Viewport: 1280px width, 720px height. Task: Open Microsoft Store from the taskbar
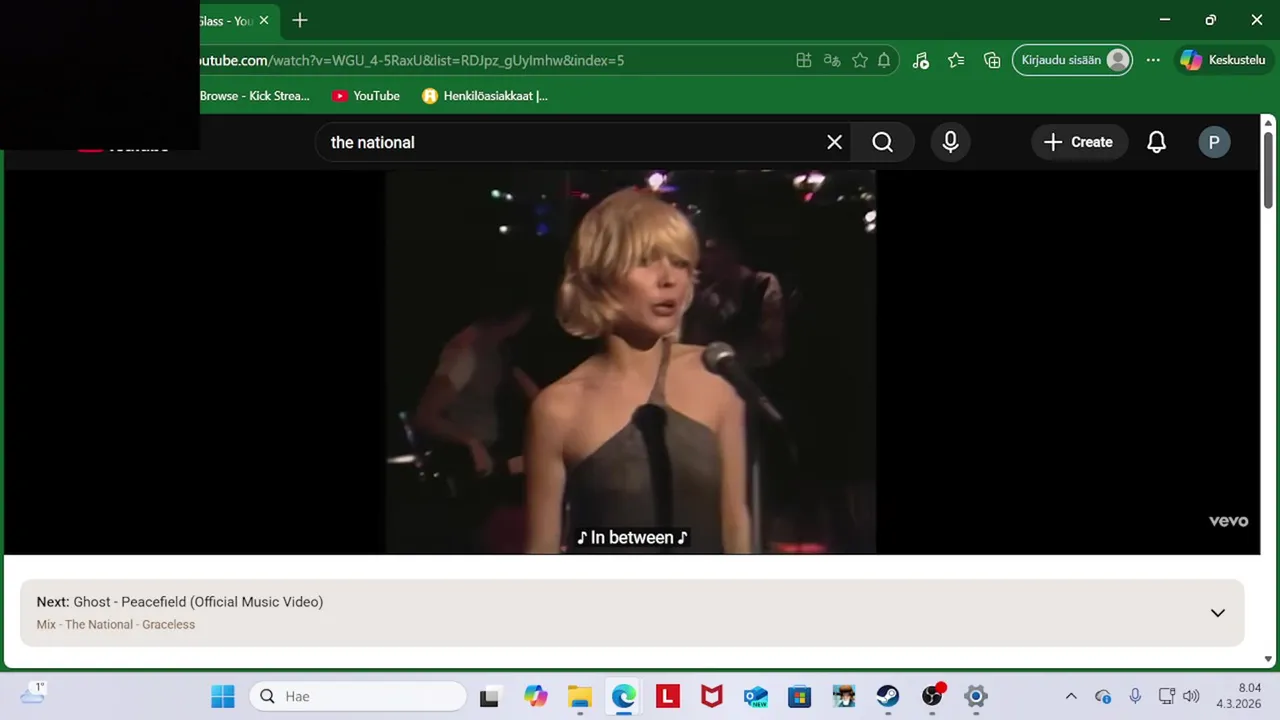(x=799, y=696)
